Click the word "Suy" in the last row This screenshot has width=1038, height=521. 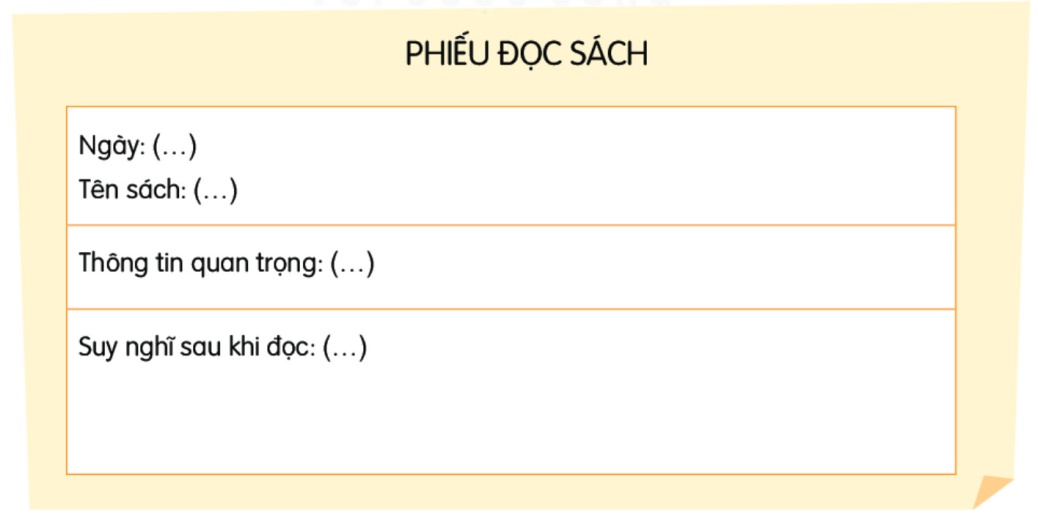point(97,348)
